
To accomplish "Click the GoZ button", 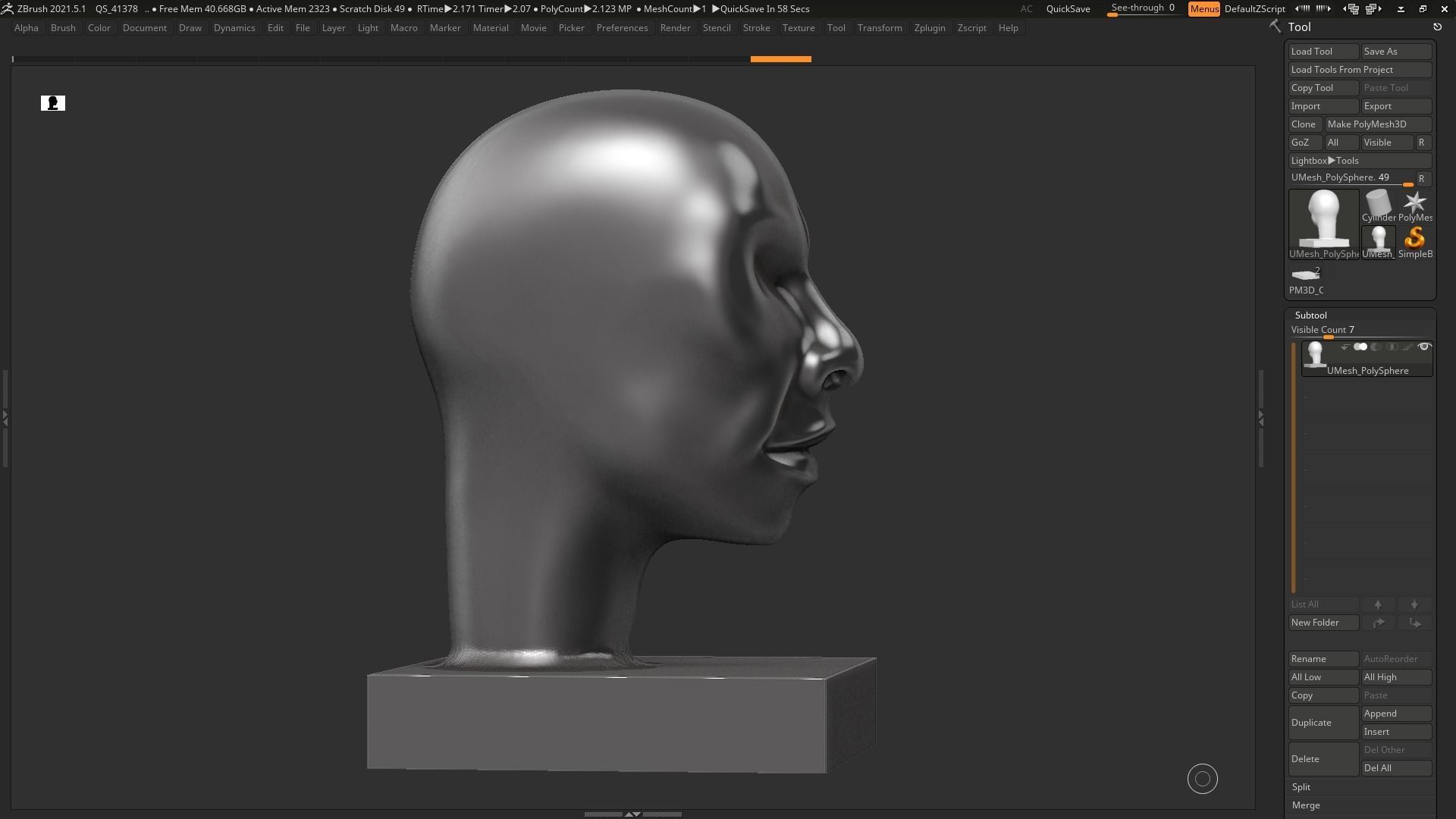I will [x=1304, y=143].
